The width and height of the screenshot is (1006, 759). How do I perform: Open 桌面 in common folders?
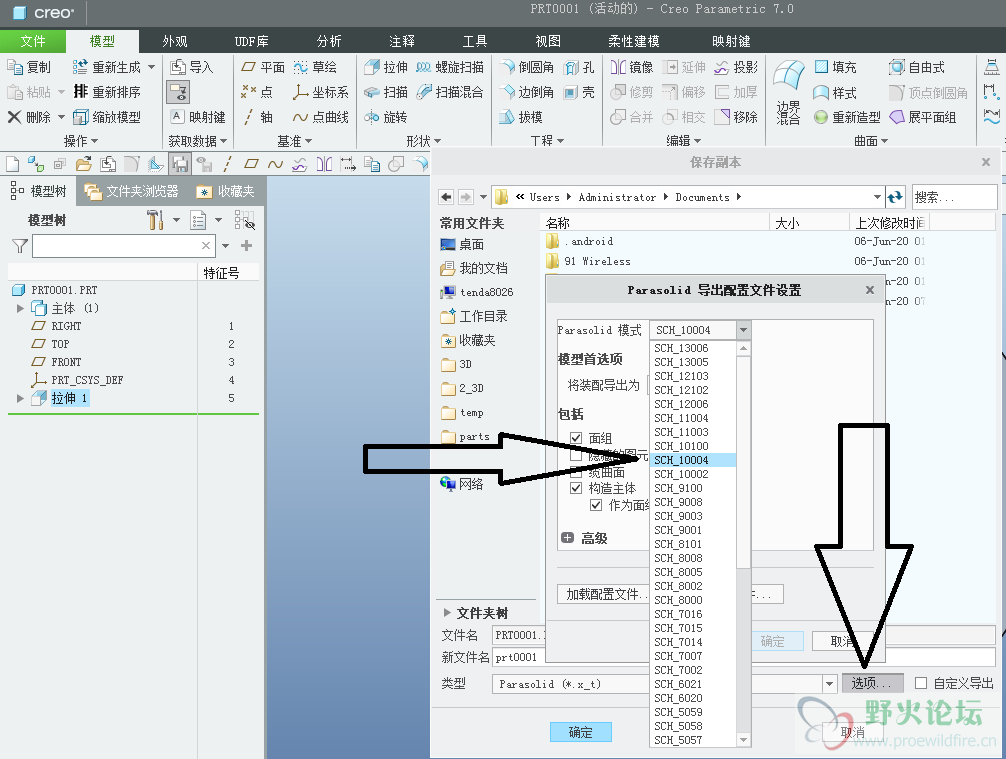click(463, 244)
